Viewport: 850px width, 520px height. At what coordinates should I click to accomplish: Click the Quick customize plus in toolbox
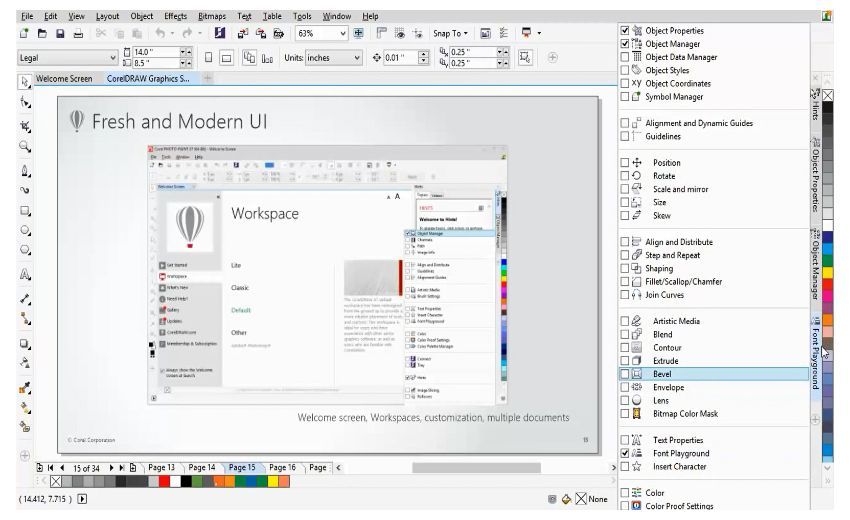(x=25, y=455)
